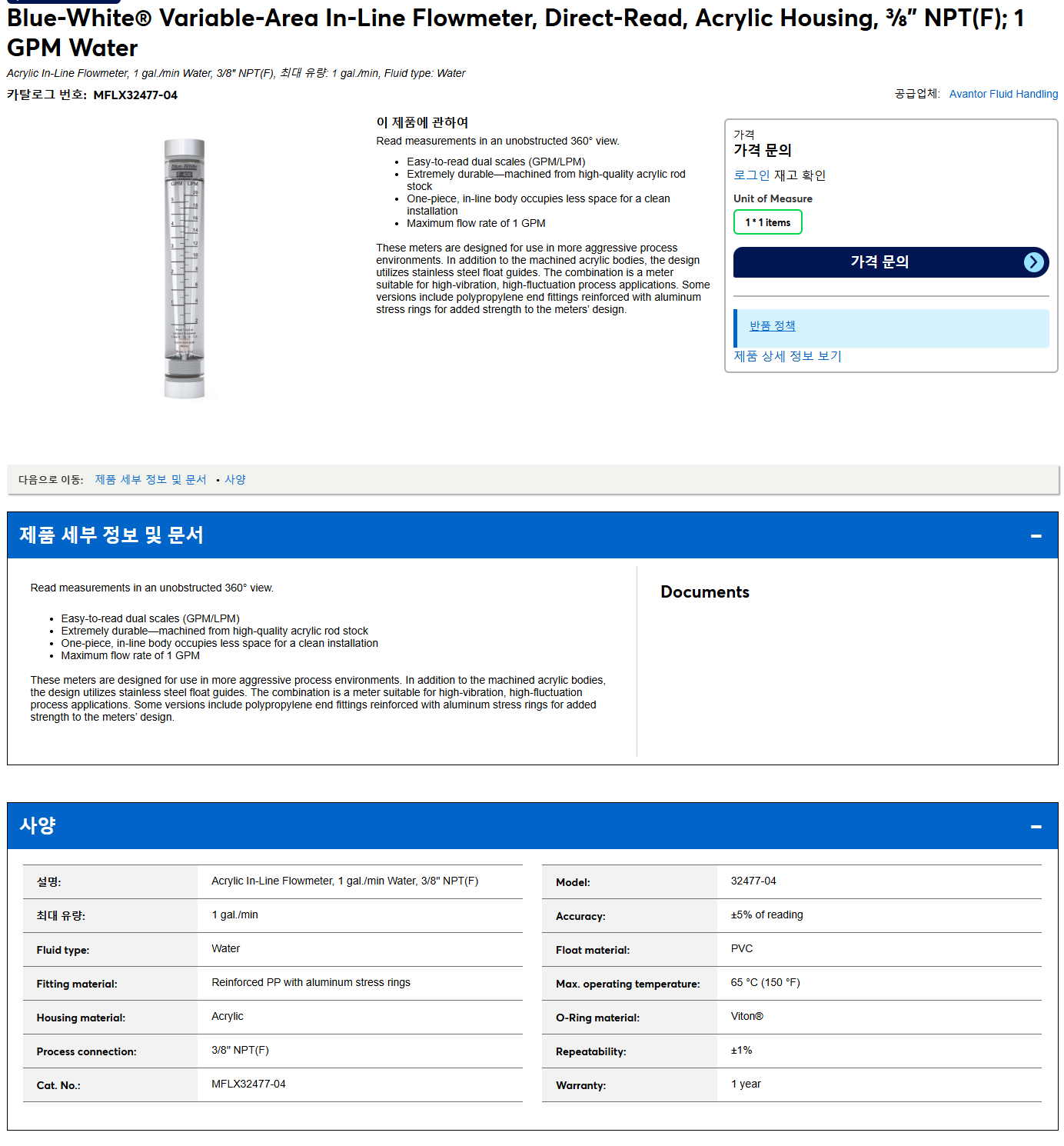
Task: Click the Warranty row value 1 year
Action: pos(745,1084)
